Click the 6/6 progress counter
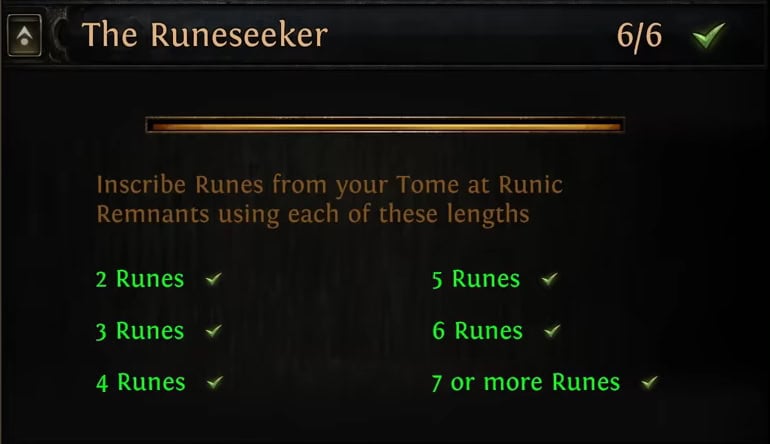Screen dimensions: 770x444 tap(639, 36)
